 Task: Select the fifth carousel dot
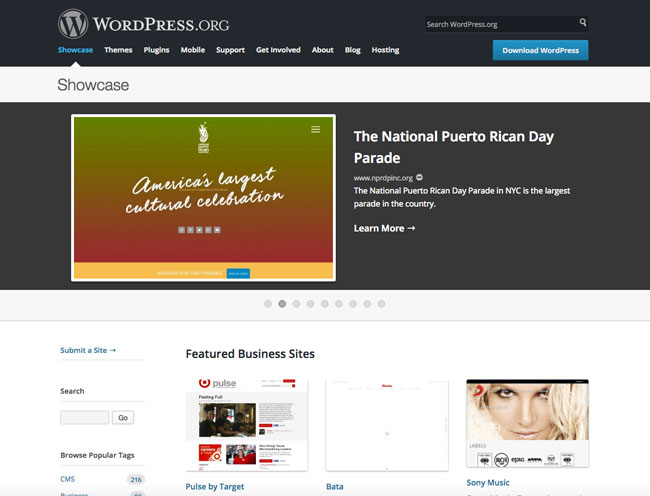coord(325,304)
